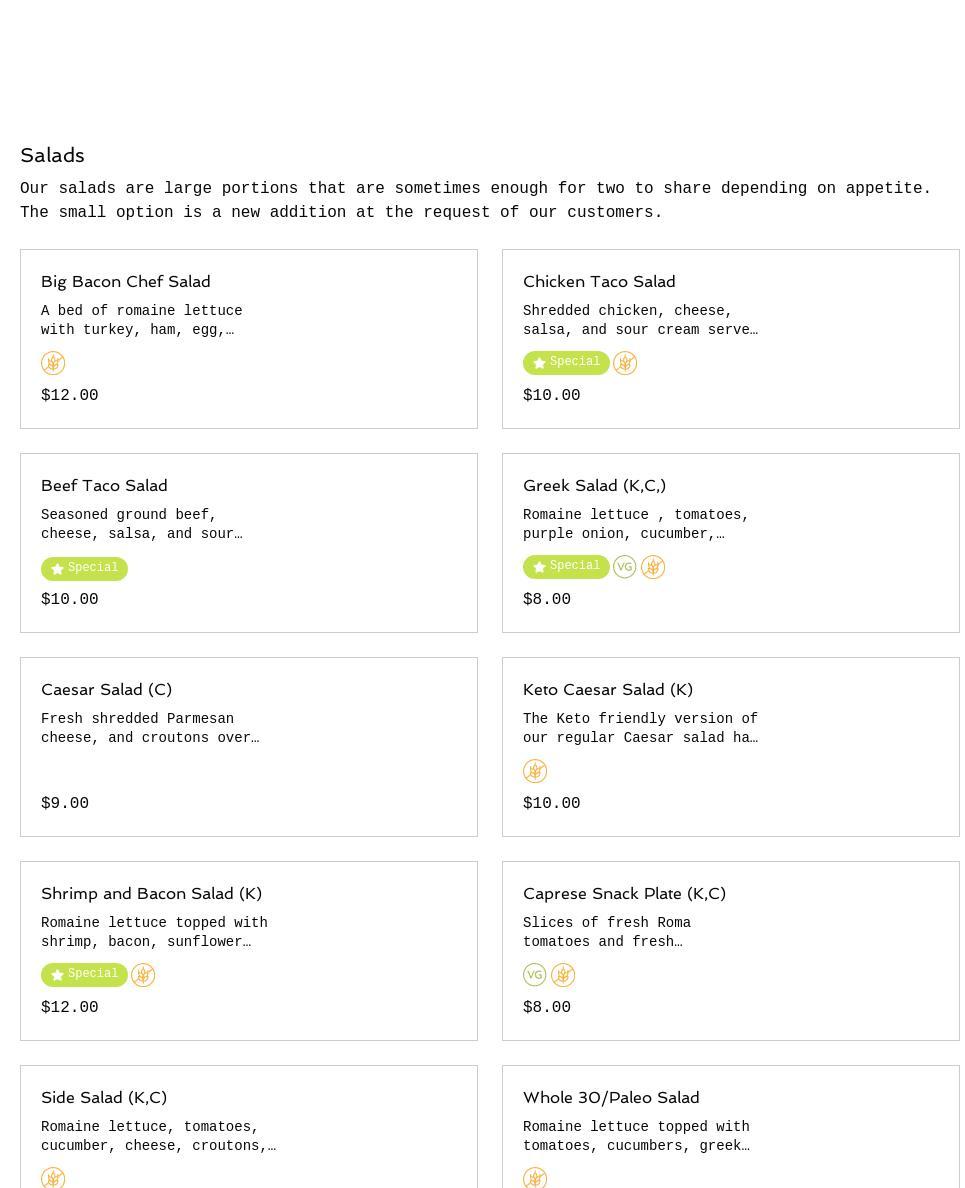Click the Special badge on Beef Taco Salad

coord(84,568)
